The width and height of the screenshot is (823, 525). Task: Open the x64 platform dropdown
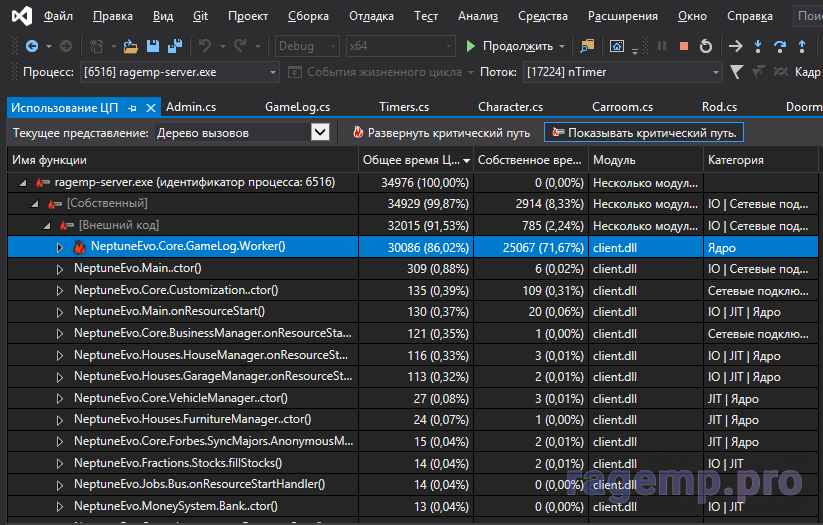pyautogui.click(x=400, y=46)
